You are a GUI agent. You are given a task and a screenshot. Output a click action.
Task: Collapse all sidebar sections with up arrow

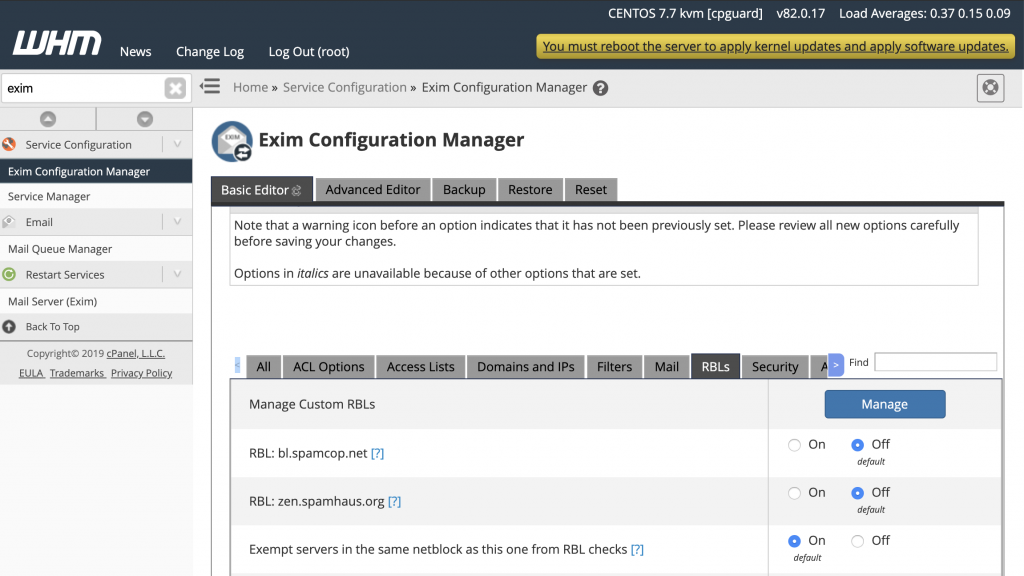[48, 119]
